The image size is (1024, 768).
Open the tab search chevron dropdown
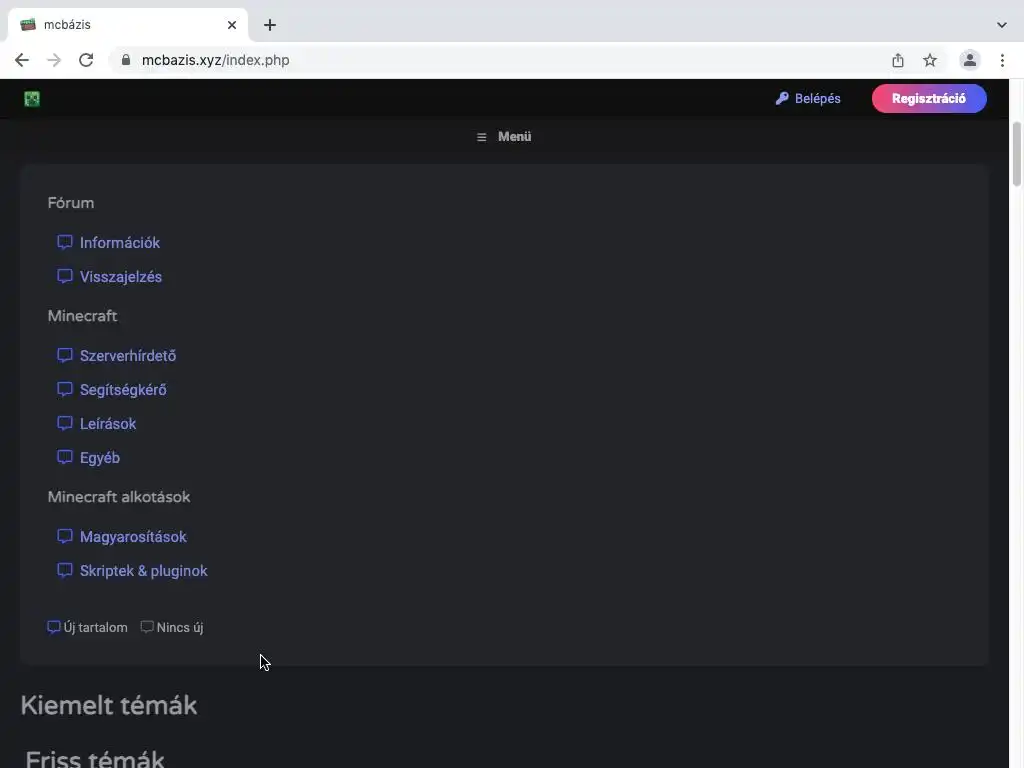[1002, 25]
